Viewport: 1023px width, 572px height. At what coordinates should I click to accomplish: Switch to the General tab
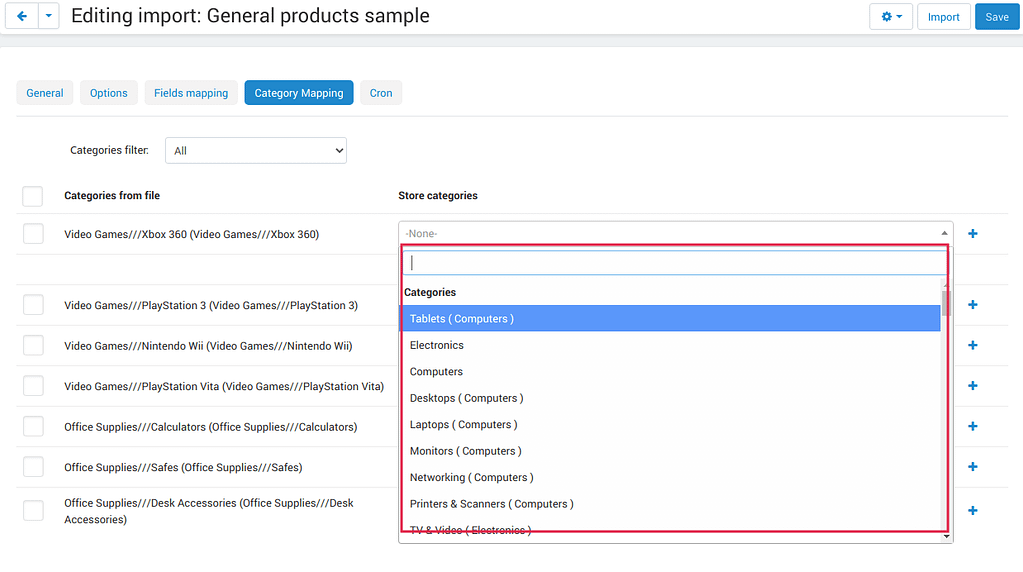pos(45,93)
